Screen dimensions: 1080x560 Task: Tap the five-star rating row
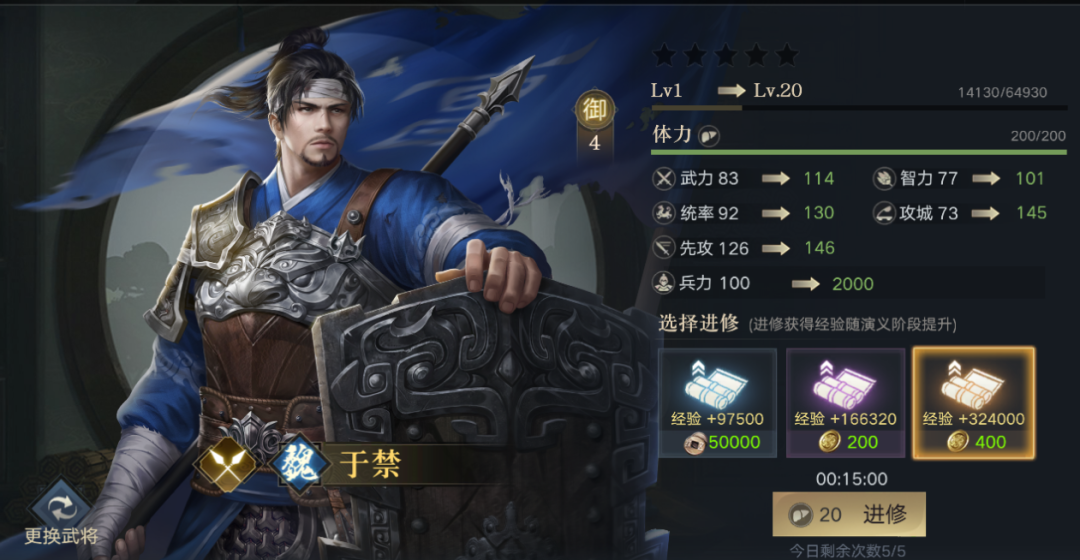725,55
